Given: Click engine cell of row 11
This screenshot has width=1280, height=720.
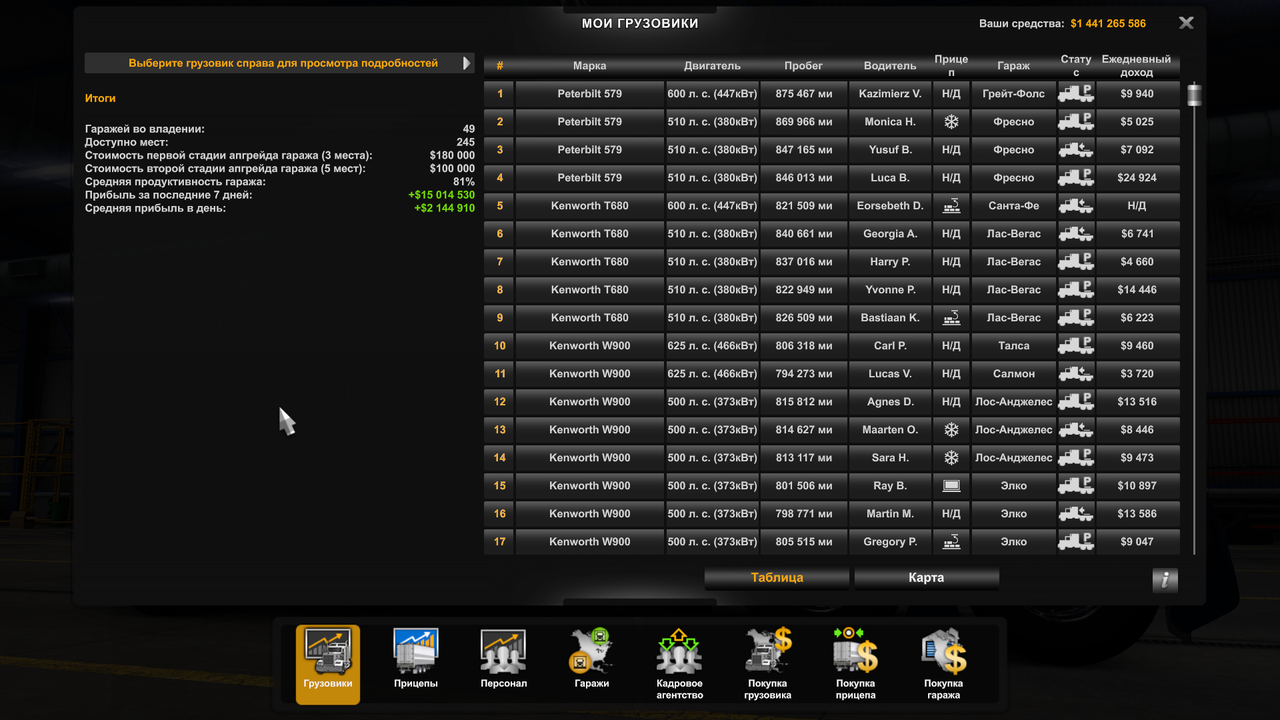Looking at the screenshot, I should [x=712, y=373].
